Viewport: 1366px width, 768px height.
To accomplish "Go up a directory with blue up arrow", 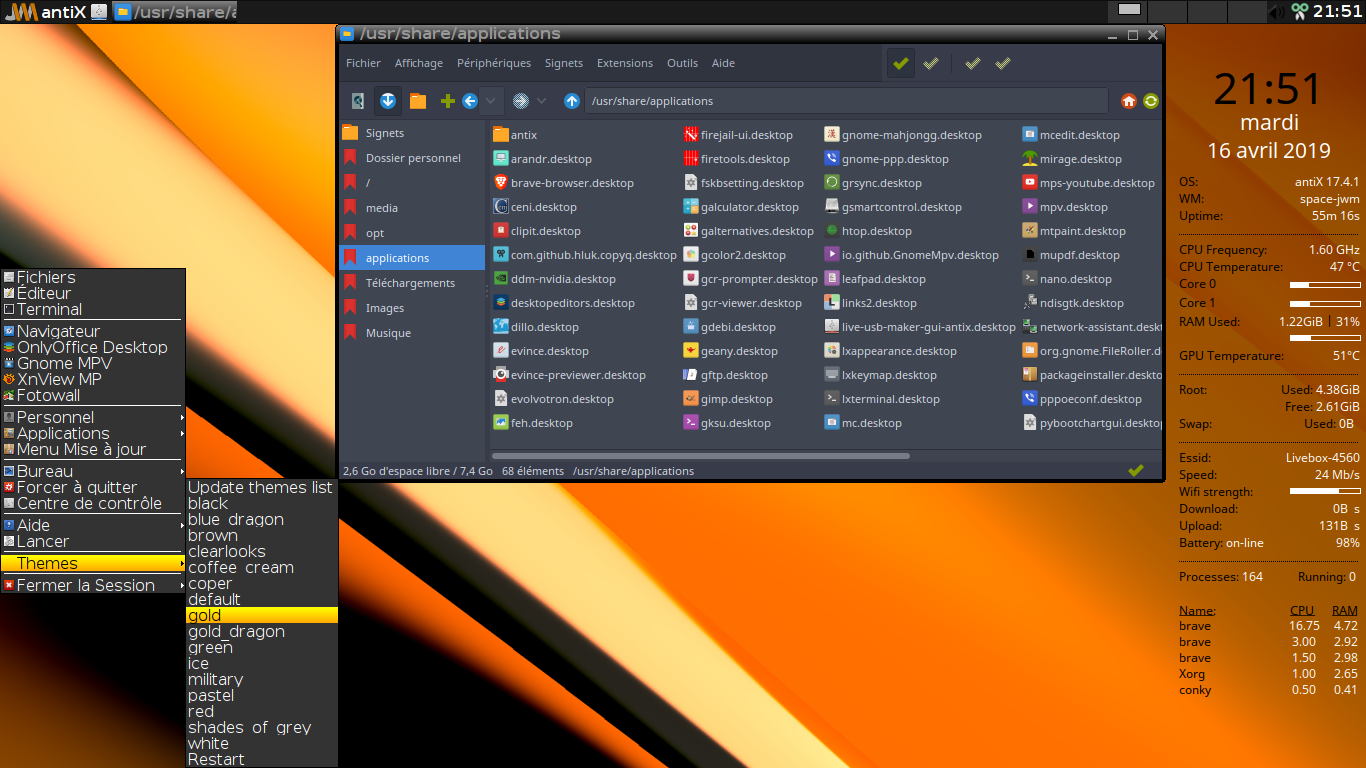I will pyautogui.click(x=572, y=101).
